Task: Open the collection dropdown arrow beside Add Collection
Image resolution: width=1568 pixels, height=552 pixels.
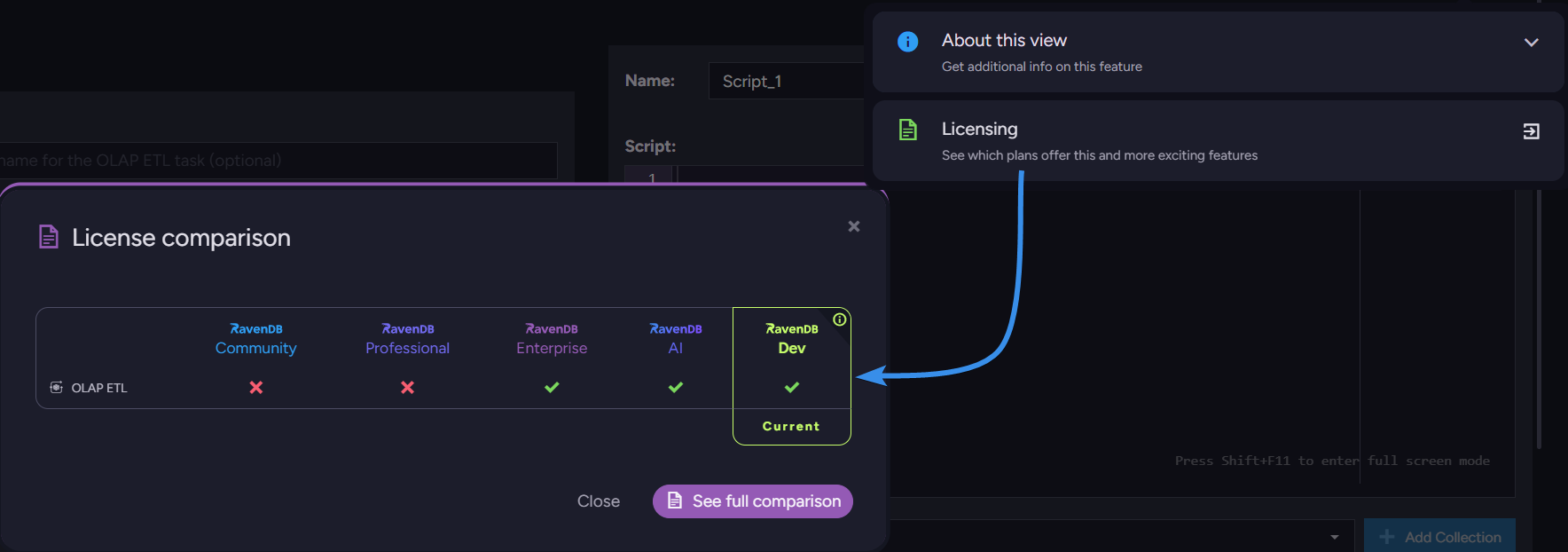Action: click(x=1335, y=537)
